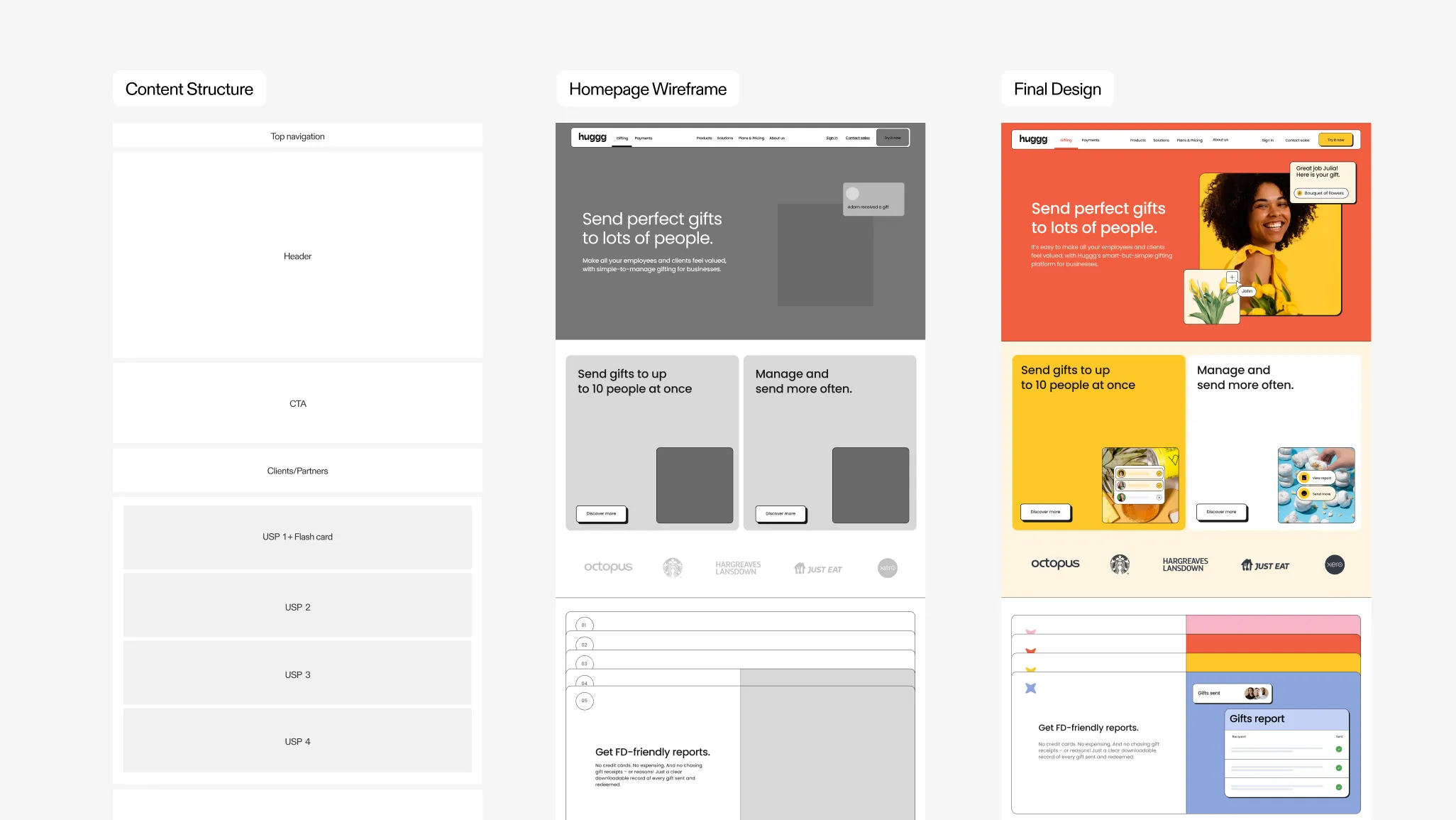Open Products menu in the wireframe navigation
The width and height of the screenshot is (1456, 820).
tap(704, 138)
